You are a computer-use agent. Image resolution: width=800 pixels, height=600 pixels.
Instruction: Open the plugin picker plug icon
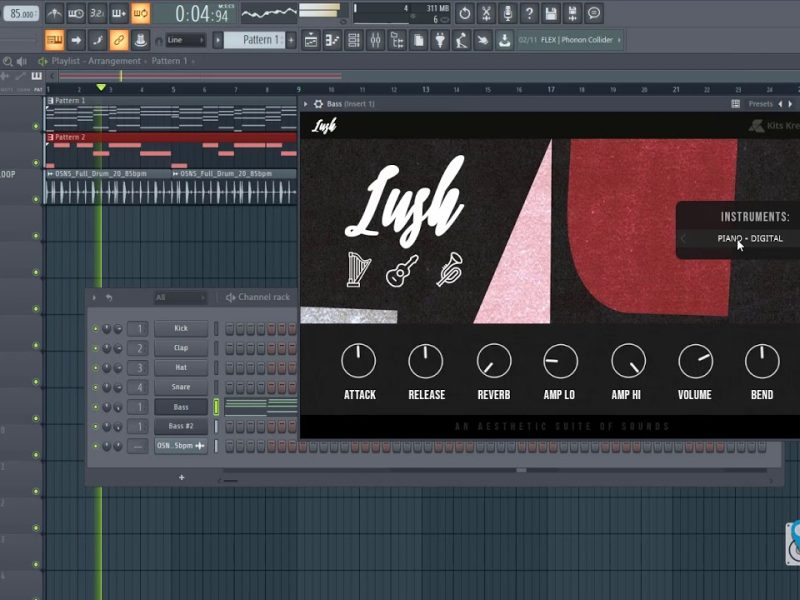click(440, 40)
